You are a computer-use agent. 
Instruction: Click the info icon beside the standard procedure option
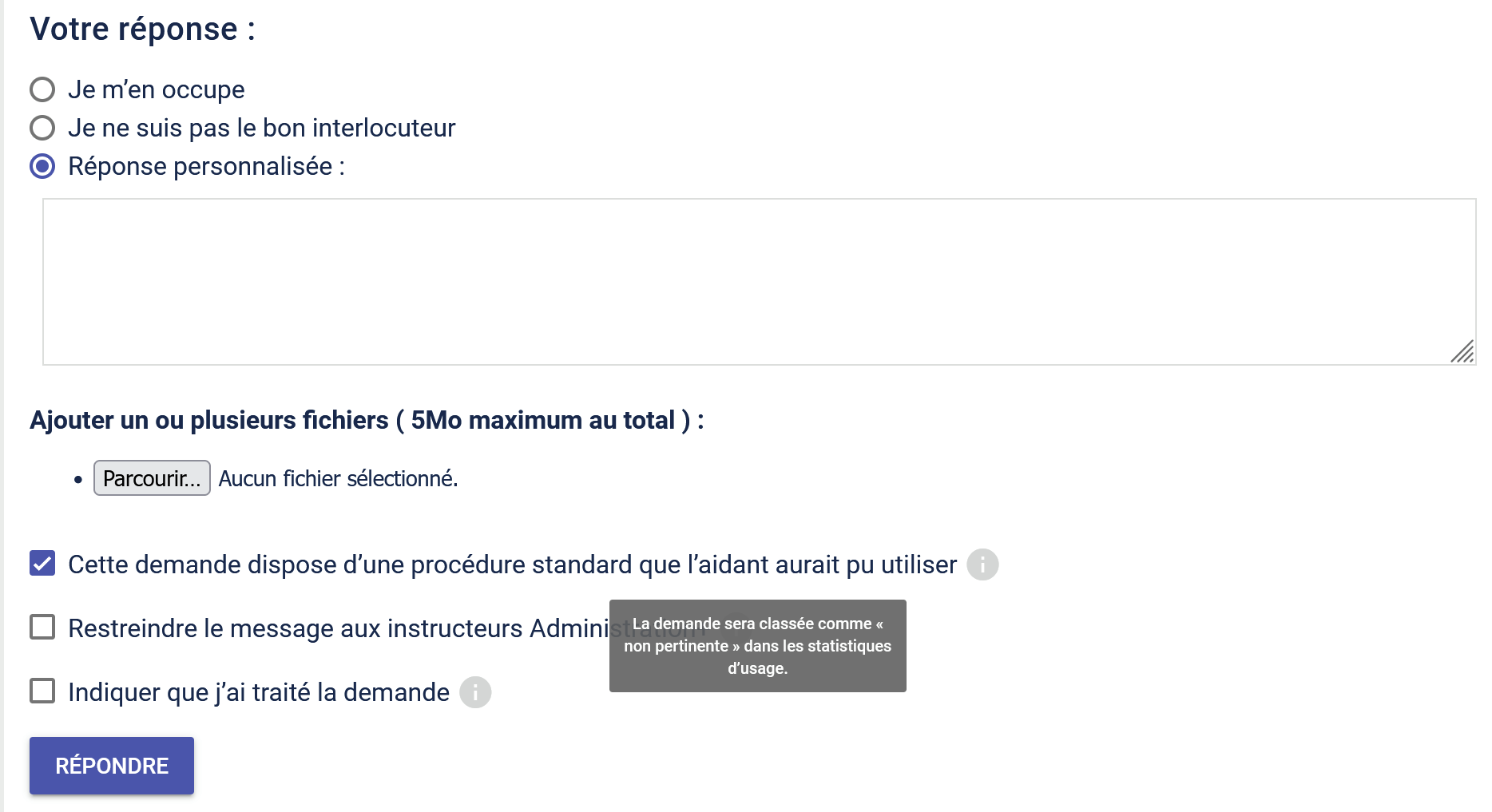pos(982,564)
